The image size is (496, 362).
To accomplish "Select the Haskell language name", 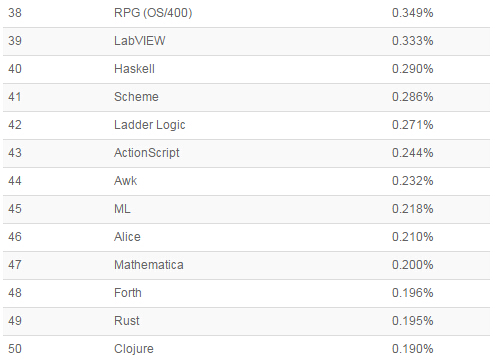I will 134,69.
